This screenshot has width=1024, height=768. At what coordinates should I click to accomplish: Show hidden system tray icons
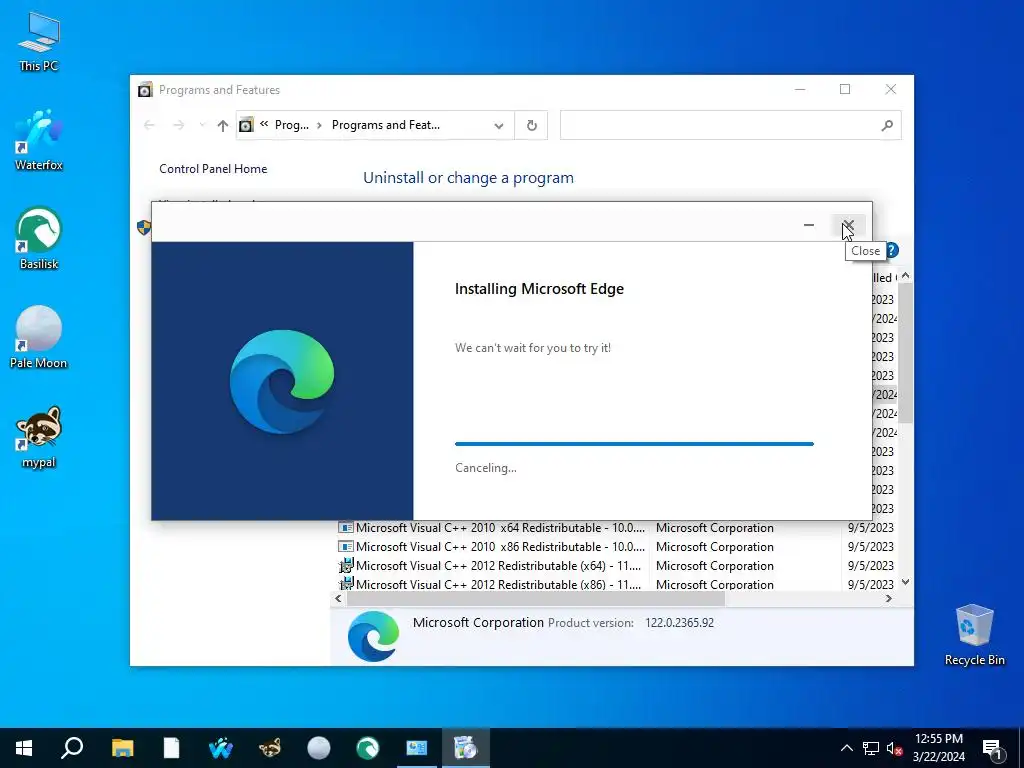click(x=846, y=748)
